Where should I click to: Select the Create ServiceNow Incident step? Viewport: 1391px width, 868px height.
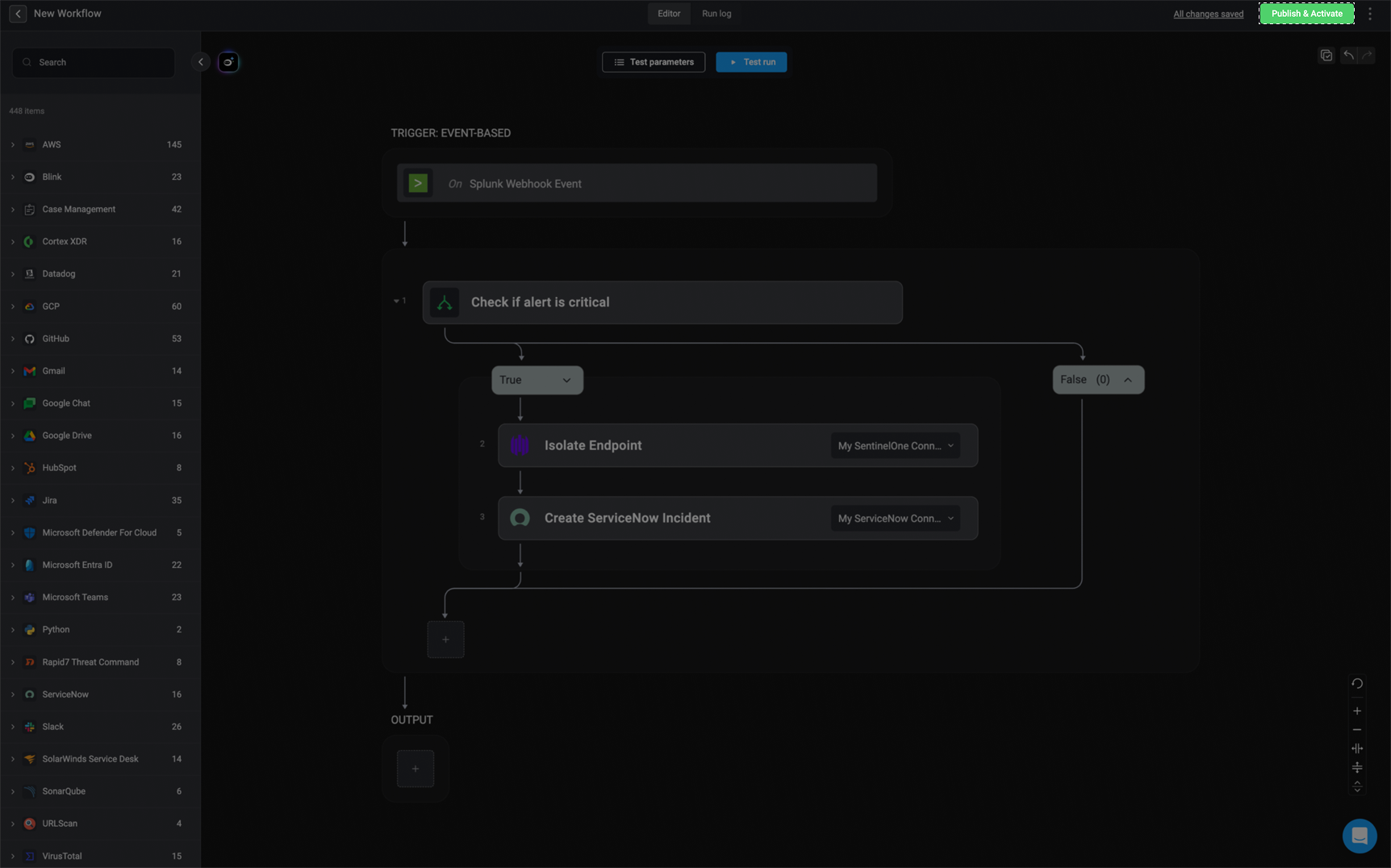point(737,518)
